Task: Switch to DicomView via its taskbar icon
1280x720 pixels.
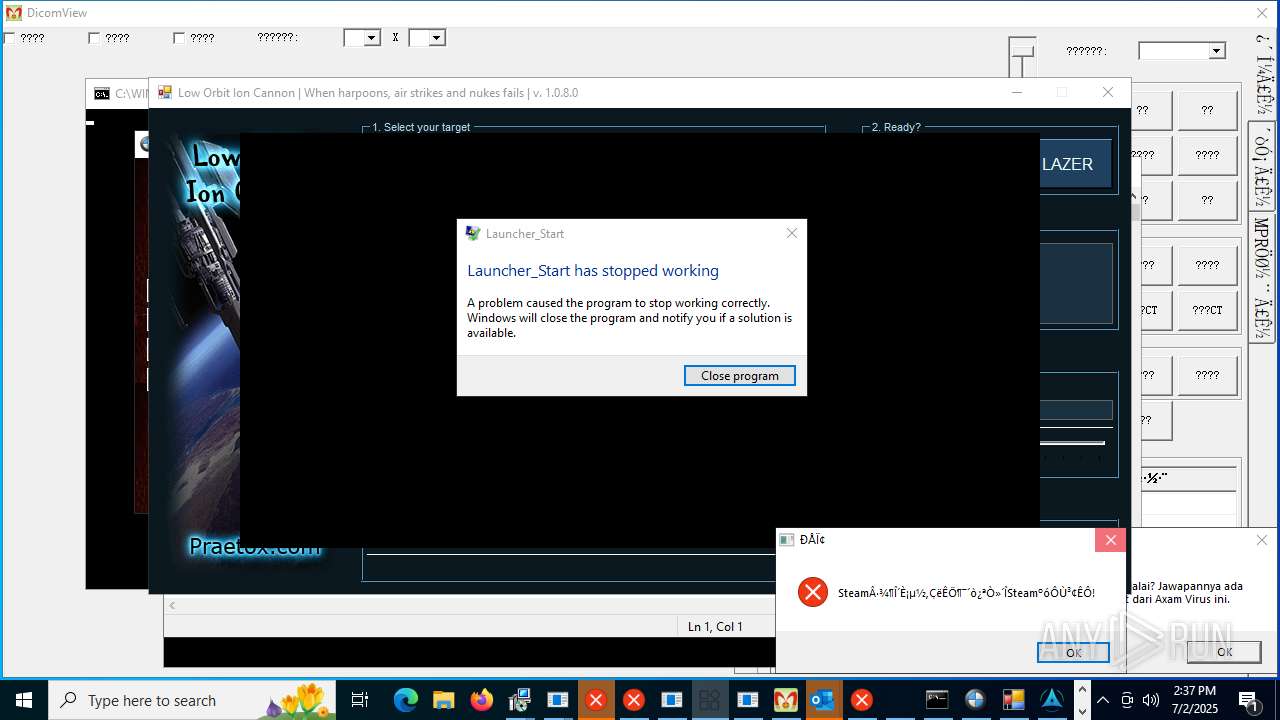Action: click(785, 700)
